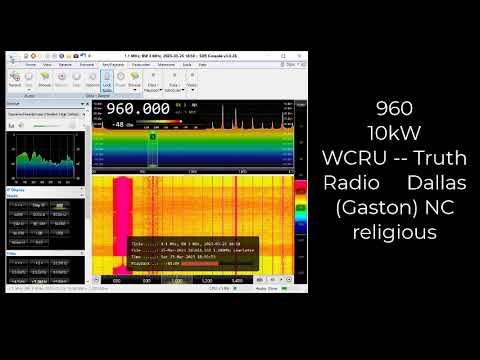The image size is (480, 360).
Task: Click the camera icon in quick access toolbar
Action: tap(76, 56)
